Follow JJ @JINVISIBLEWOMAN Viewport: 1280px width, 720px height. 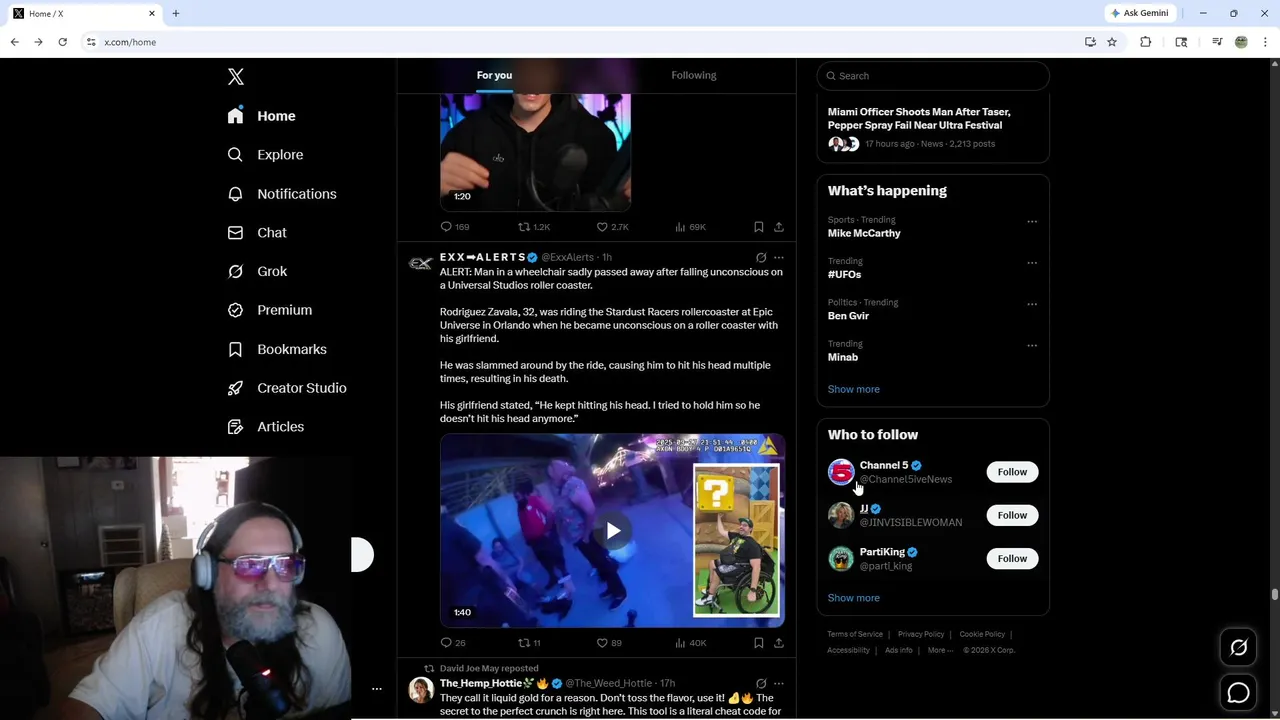pos(1012,515)
